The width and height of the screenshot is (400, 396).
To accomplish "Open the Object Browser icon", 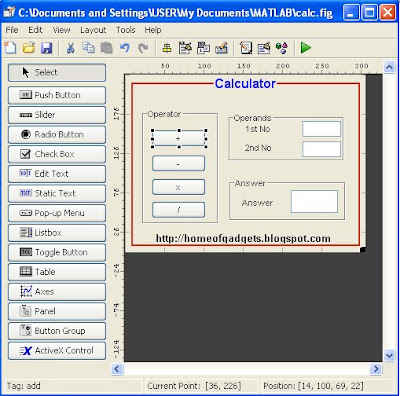I will [282, 48].
